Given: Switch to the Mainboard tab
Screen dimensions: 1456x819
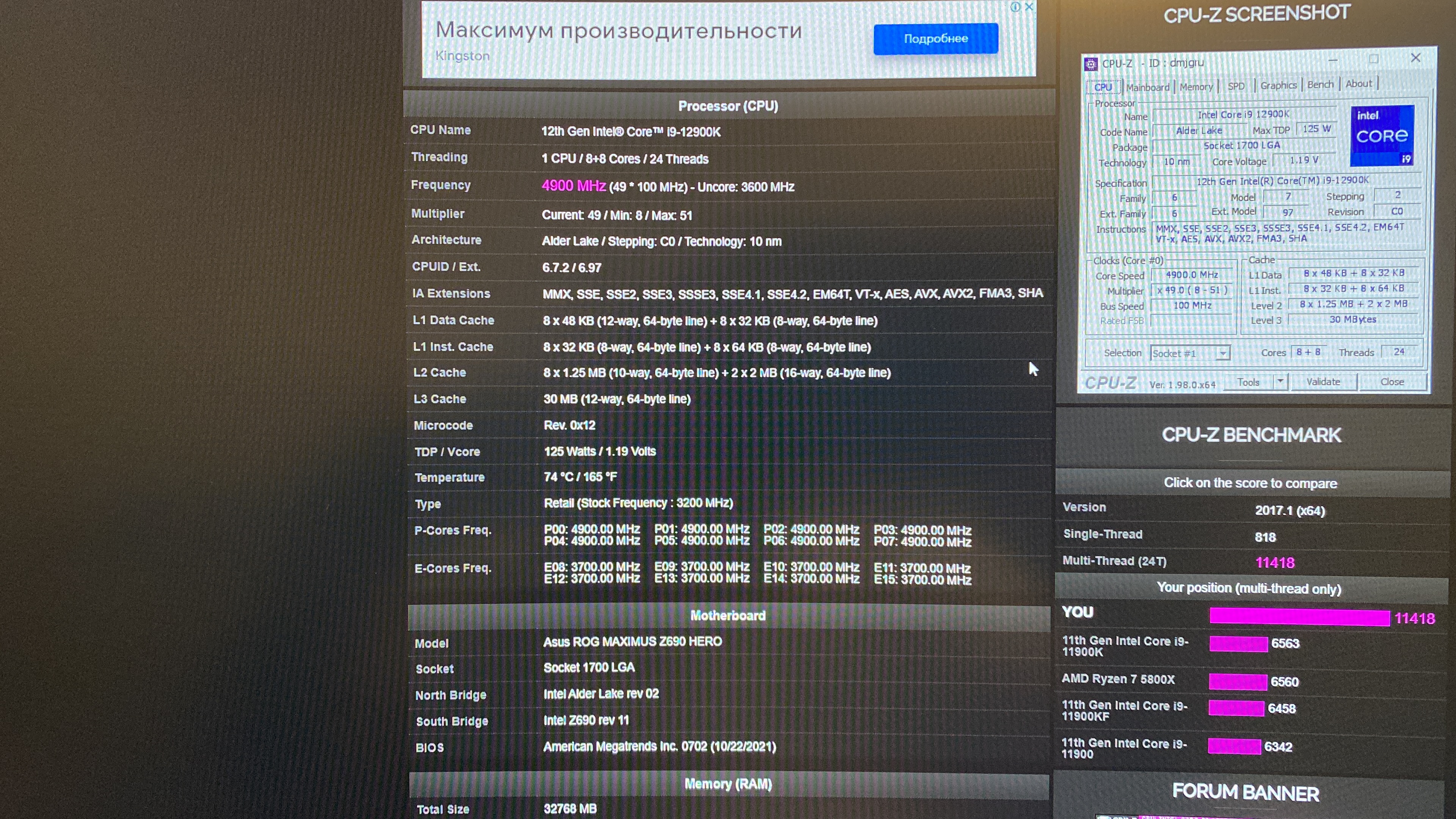Looking at the screenshot, I should [1147, 87].
